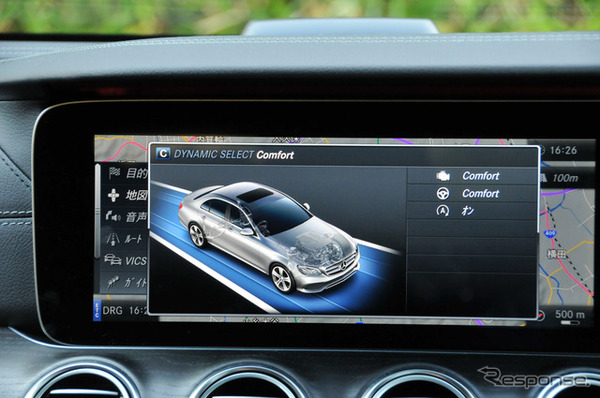This screenshot has height=398, width=600.
Task: Click the 16:26 clock display
Action: coord(563,150)
